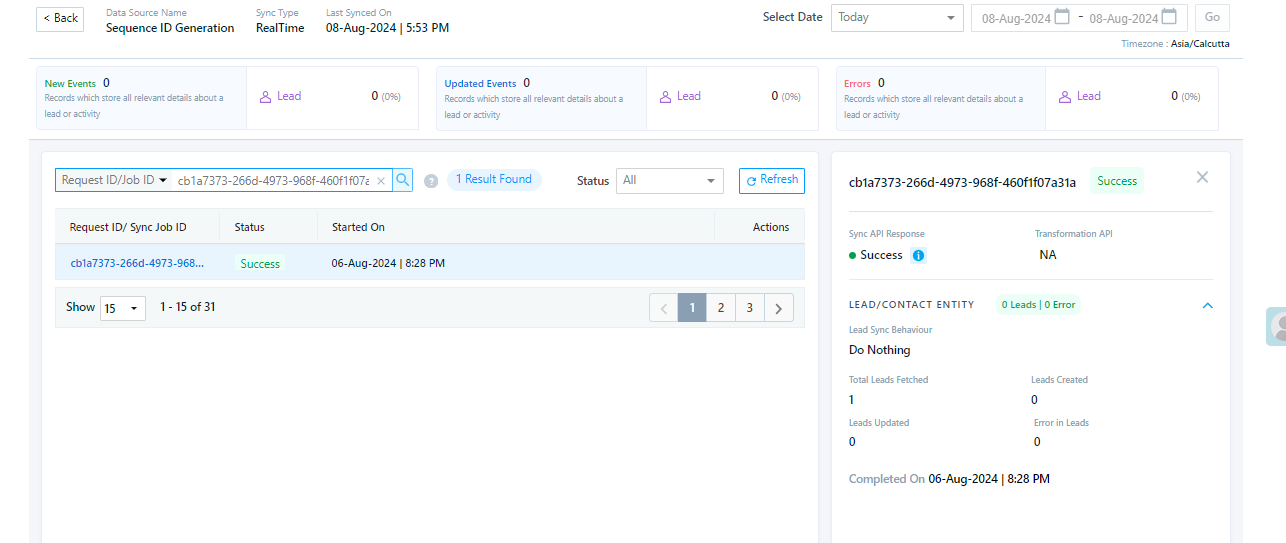Image resolution: width=1286 pixels, height=543 pixels.
Task: Click the Status column header
Action: 249,227
